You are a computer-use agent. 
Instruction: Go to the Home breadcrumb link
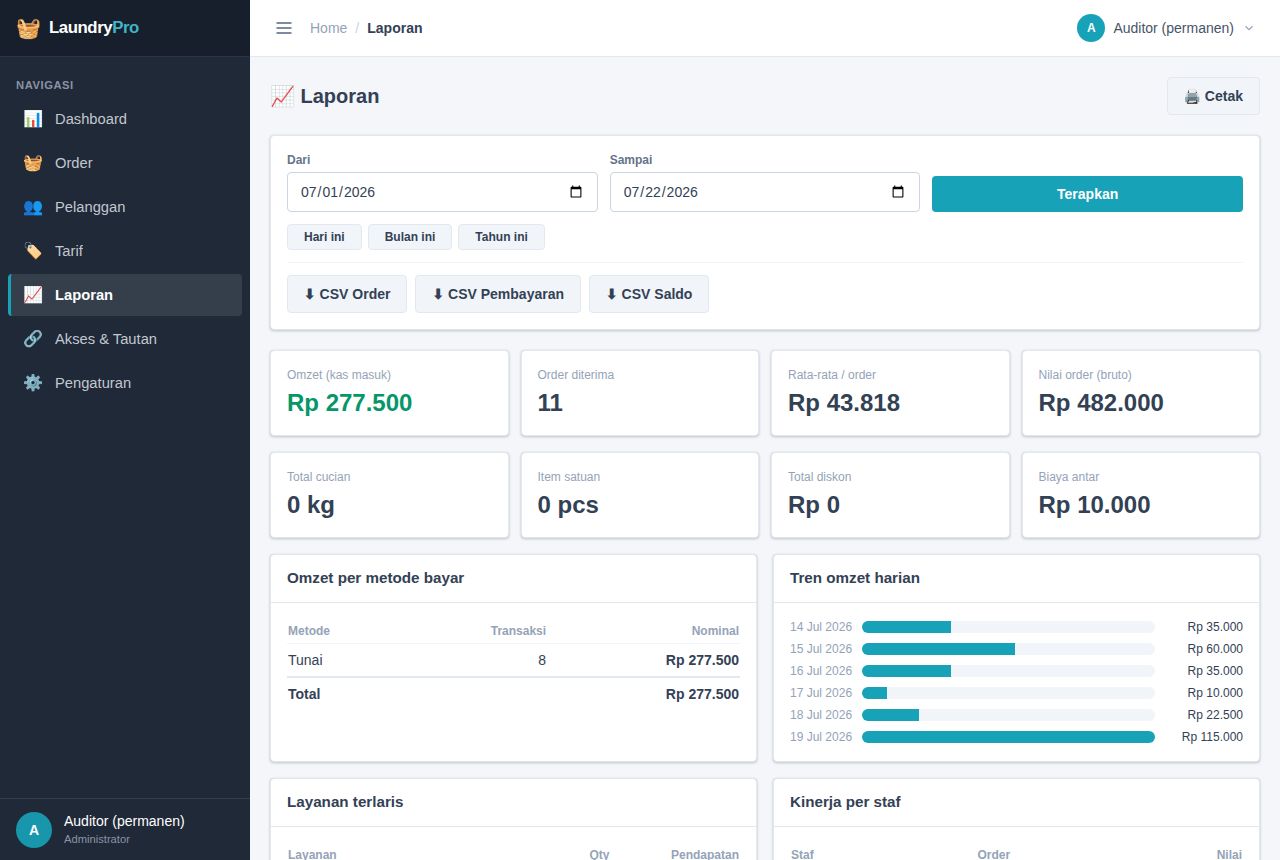(328, 28)
